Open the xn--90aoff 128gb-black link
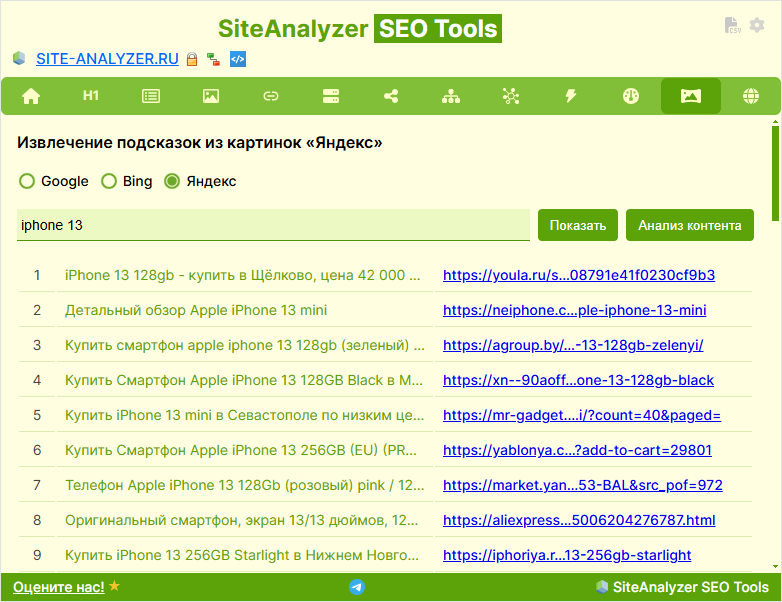 click(x=579, y=380)
